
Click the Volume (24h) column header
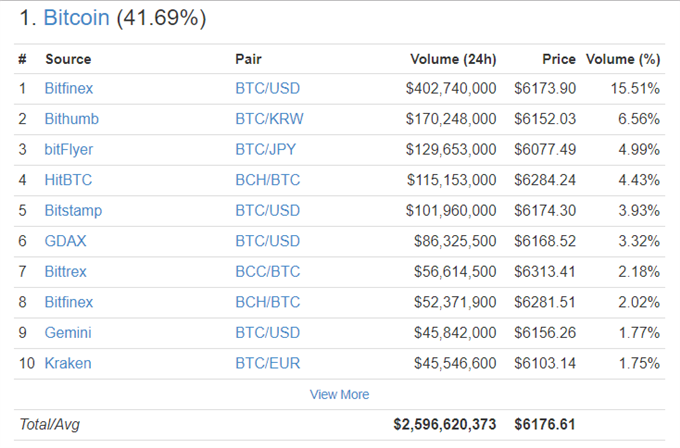coord(453,59)
